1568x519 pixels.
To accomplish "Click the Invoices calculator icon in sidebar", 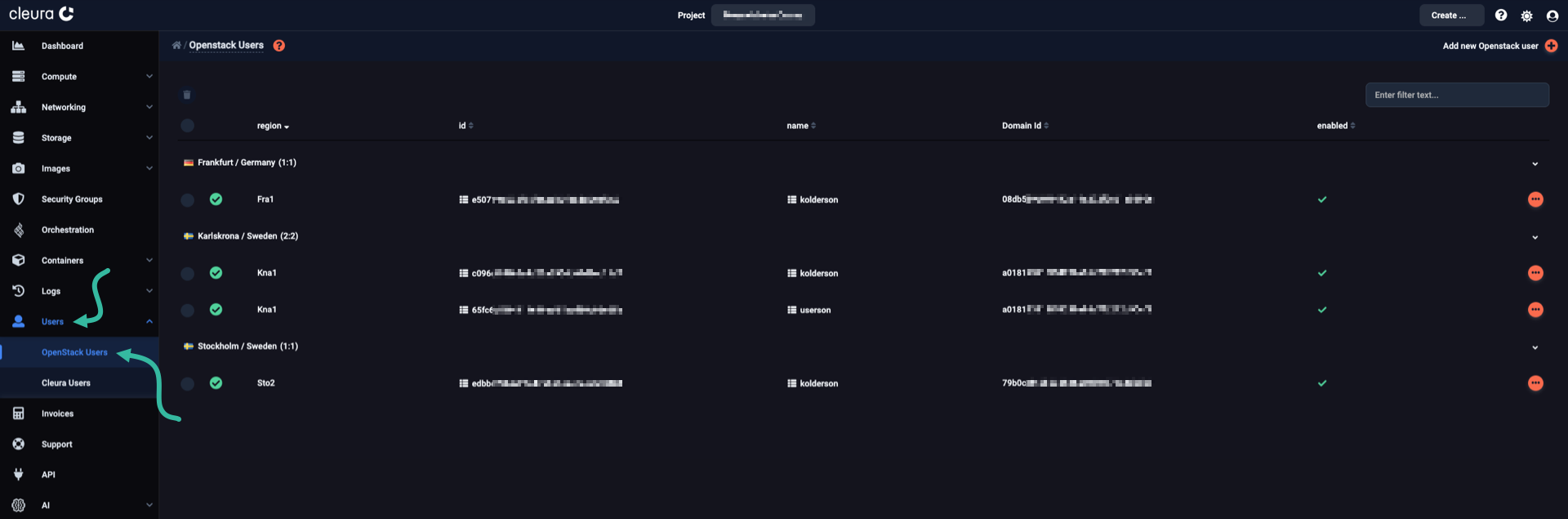I will [18, 414].
